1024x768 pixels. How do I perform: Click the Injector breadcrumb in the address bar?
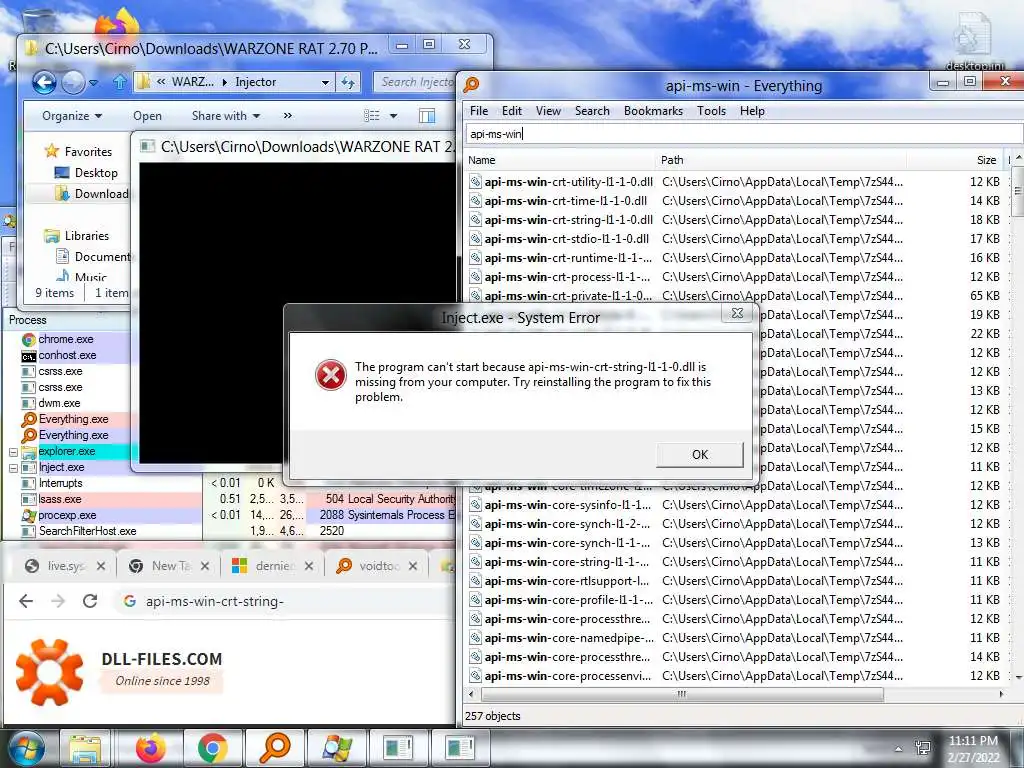tap(255, 82)
